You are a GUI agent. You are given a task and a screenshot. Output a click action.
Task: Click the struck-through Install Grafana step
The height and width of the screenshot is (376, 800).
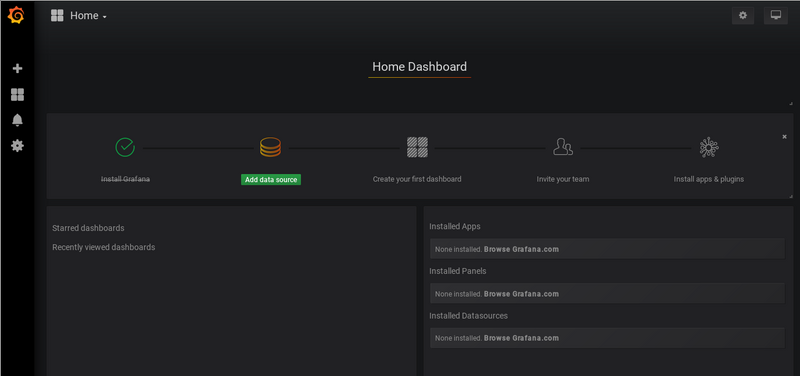tap(126, 180)
